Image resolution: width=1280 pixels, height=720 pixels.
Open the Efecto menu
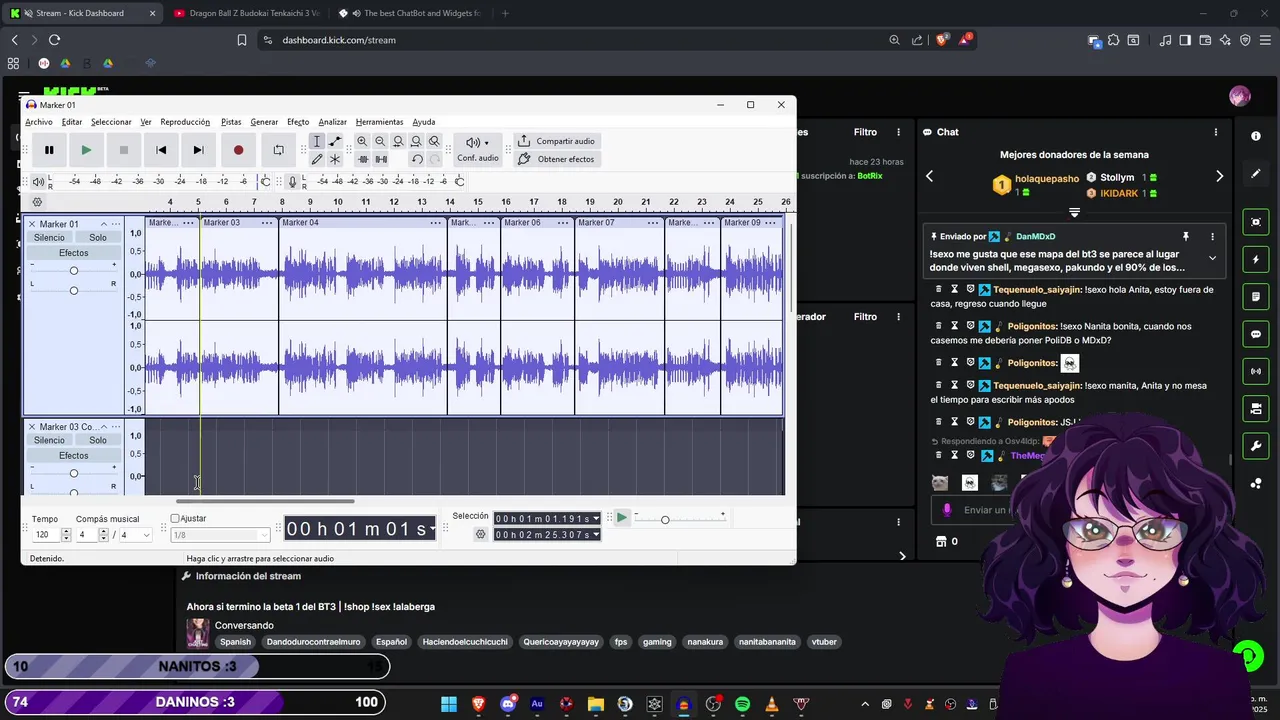[x=298, y=122]
